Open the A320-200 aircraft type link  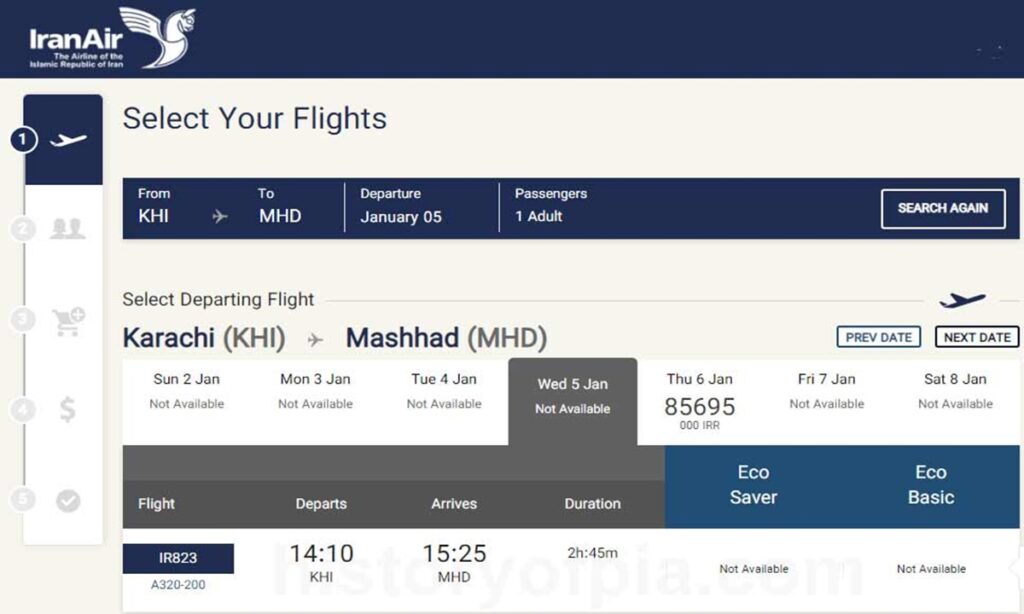click(x=178, y=585)
